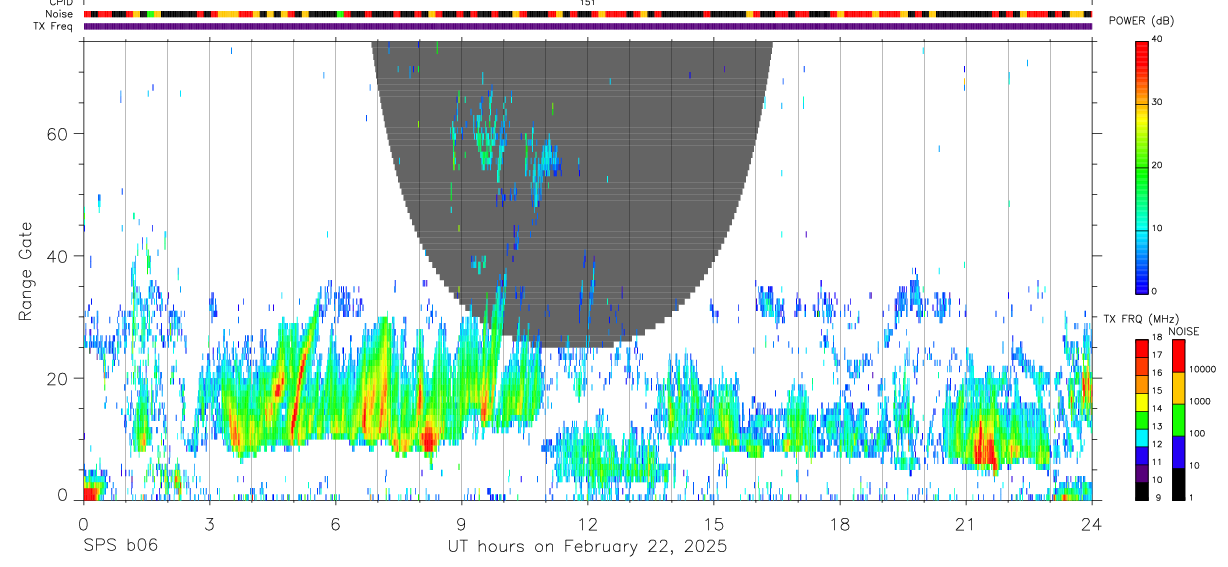Click the 'POWER (dB)' legend title

1141,21
